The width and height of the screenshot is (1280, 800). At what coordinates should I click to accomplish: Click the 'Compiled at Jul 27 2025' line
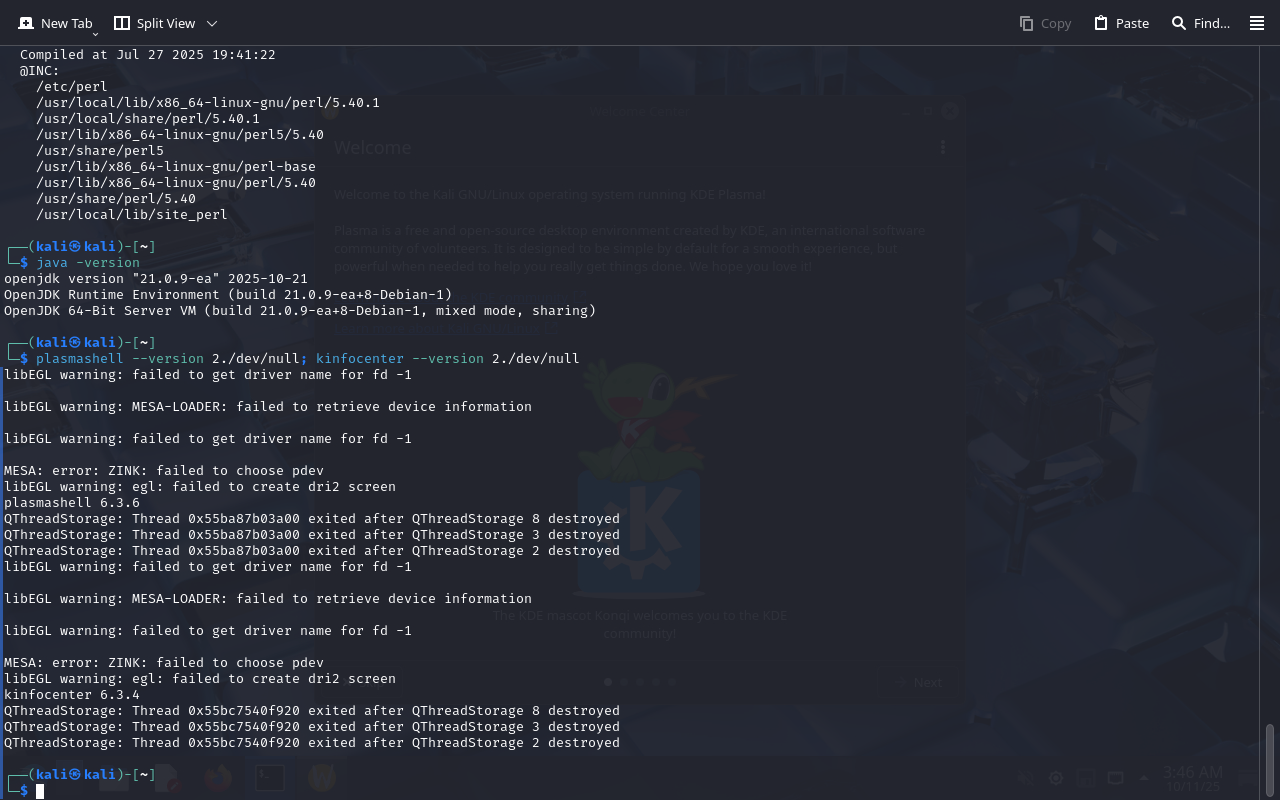point(148,55)
